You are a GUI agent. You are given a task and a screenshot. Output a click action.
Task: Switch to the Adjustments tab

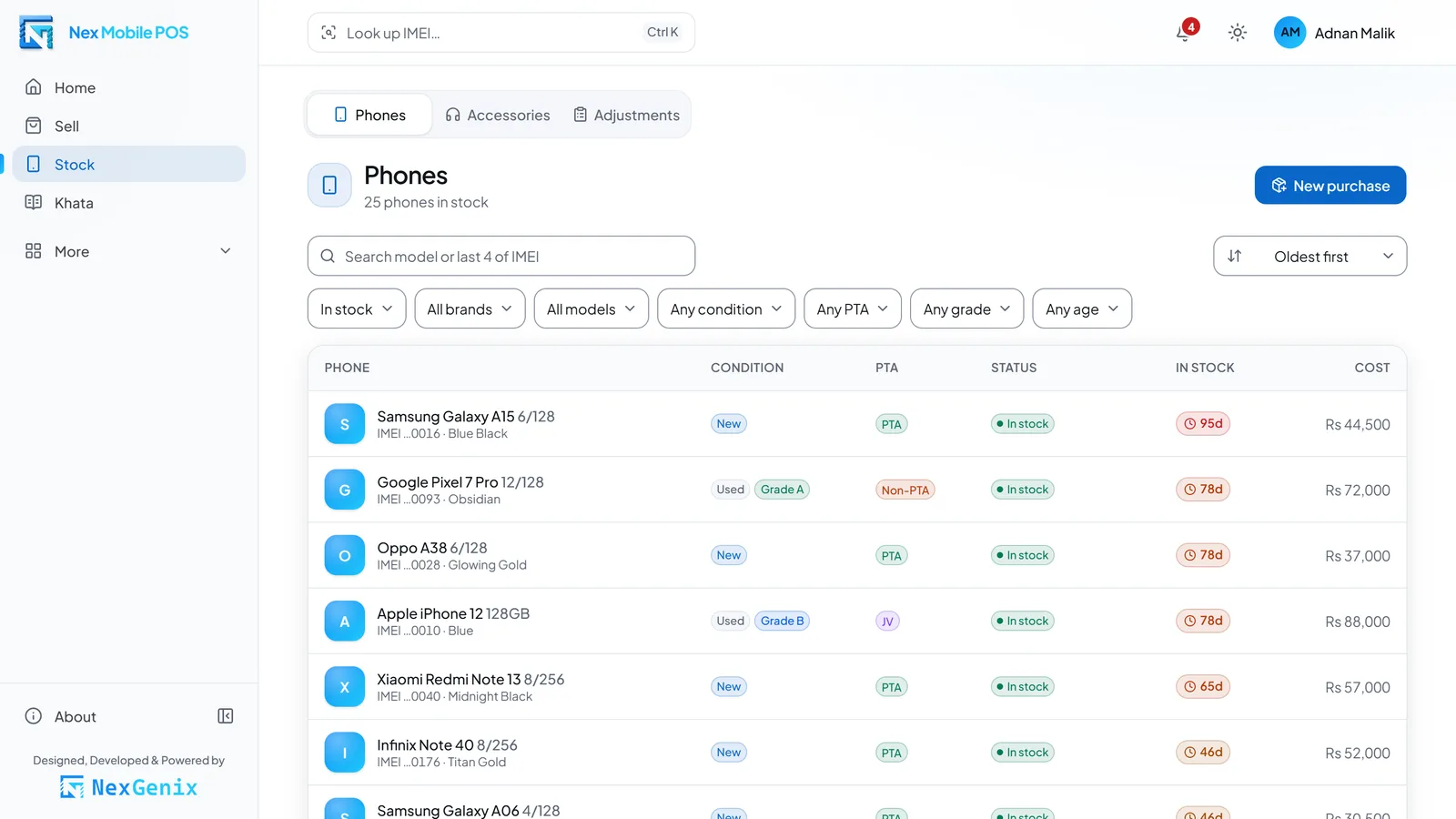627,115
